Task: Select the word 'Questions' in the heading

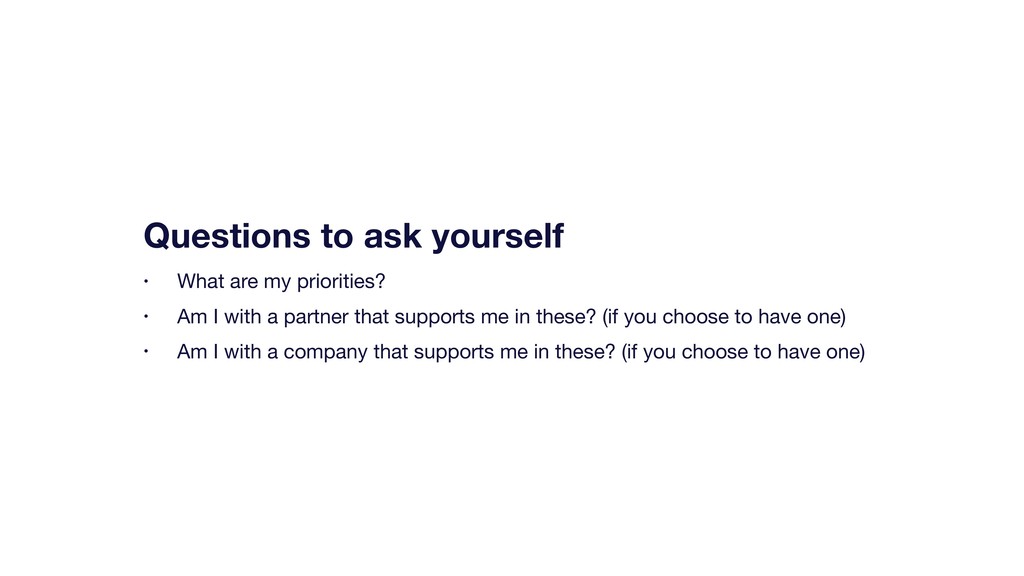Action: point(227,236)
